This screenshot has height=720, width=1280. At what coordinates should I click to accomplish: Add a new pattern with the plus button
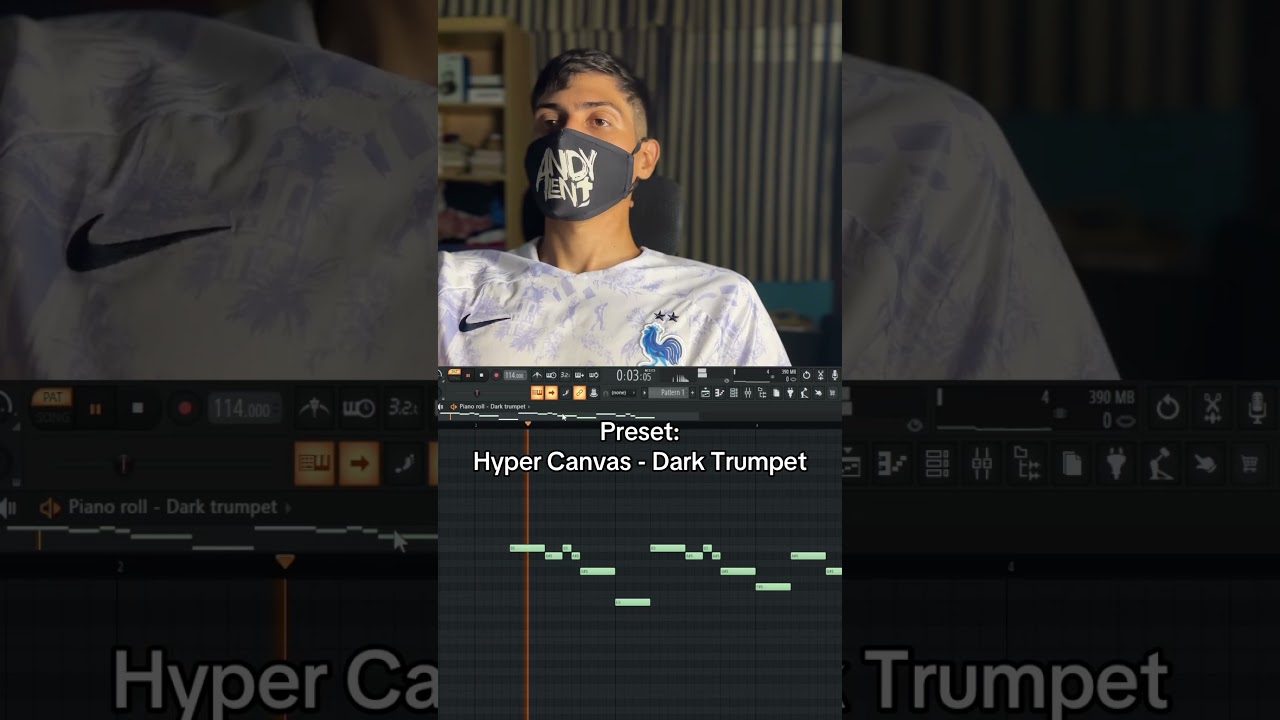click(x=692, y=393)
